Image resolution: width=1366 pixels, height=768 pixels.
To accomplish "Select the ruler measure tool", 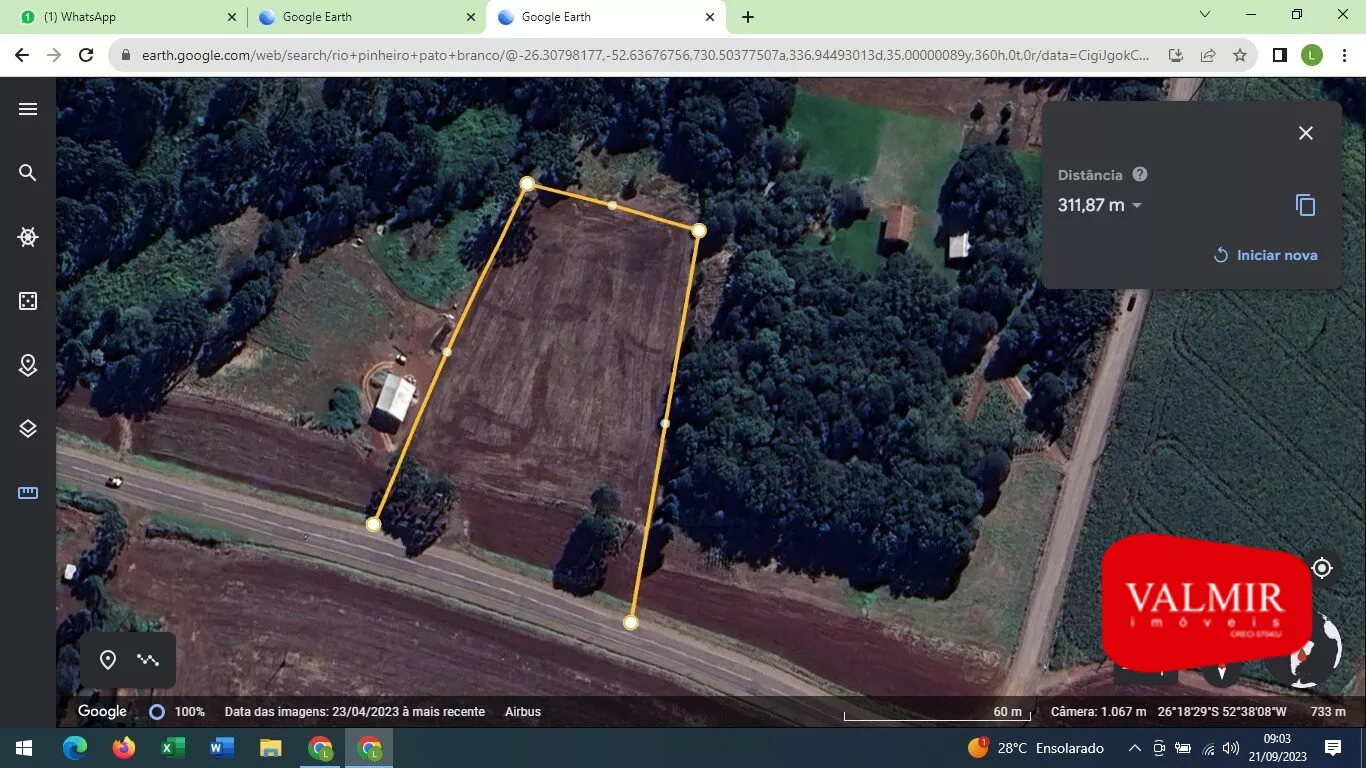I will pyautogui.click(x=28, y=493).
